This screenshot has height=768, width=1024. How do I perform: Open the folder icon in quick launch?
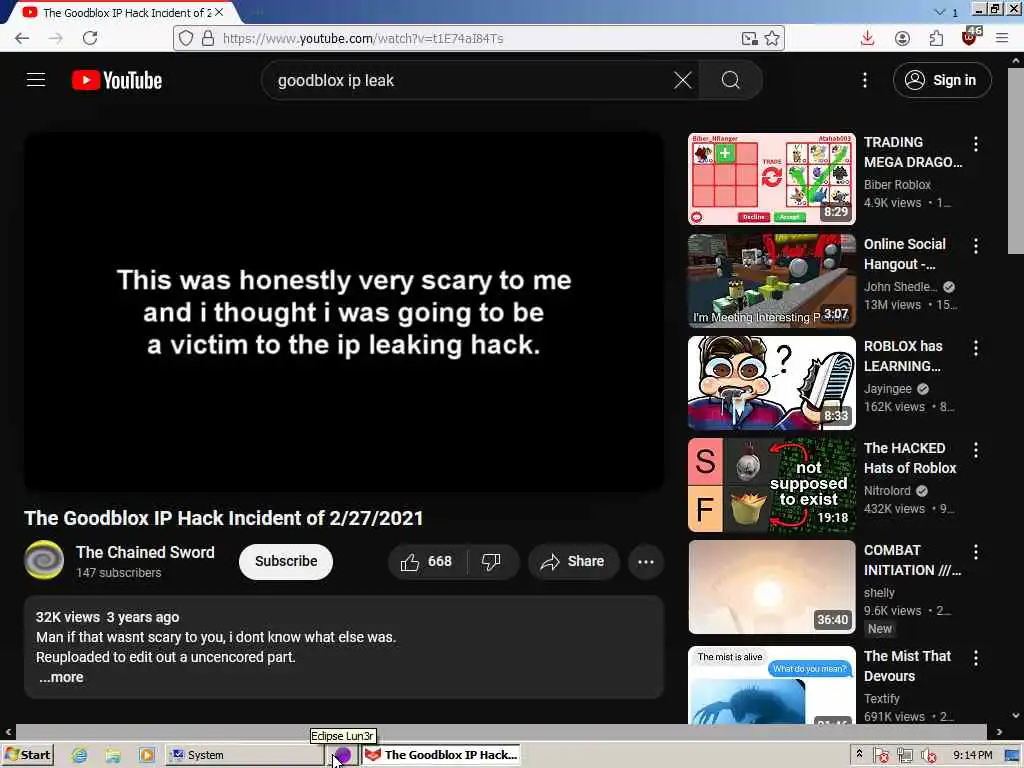tap(113, 756)
